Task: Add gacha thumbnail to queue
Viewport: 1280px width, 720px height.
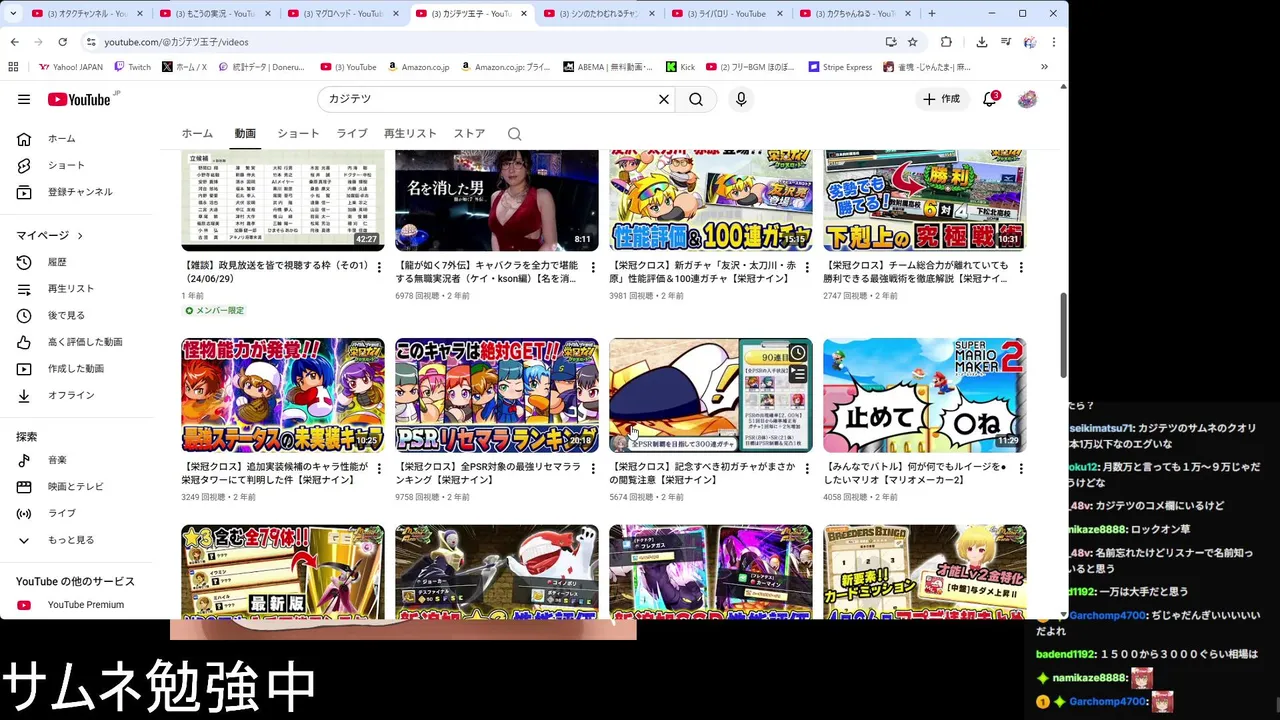Action: click(797, 375)
